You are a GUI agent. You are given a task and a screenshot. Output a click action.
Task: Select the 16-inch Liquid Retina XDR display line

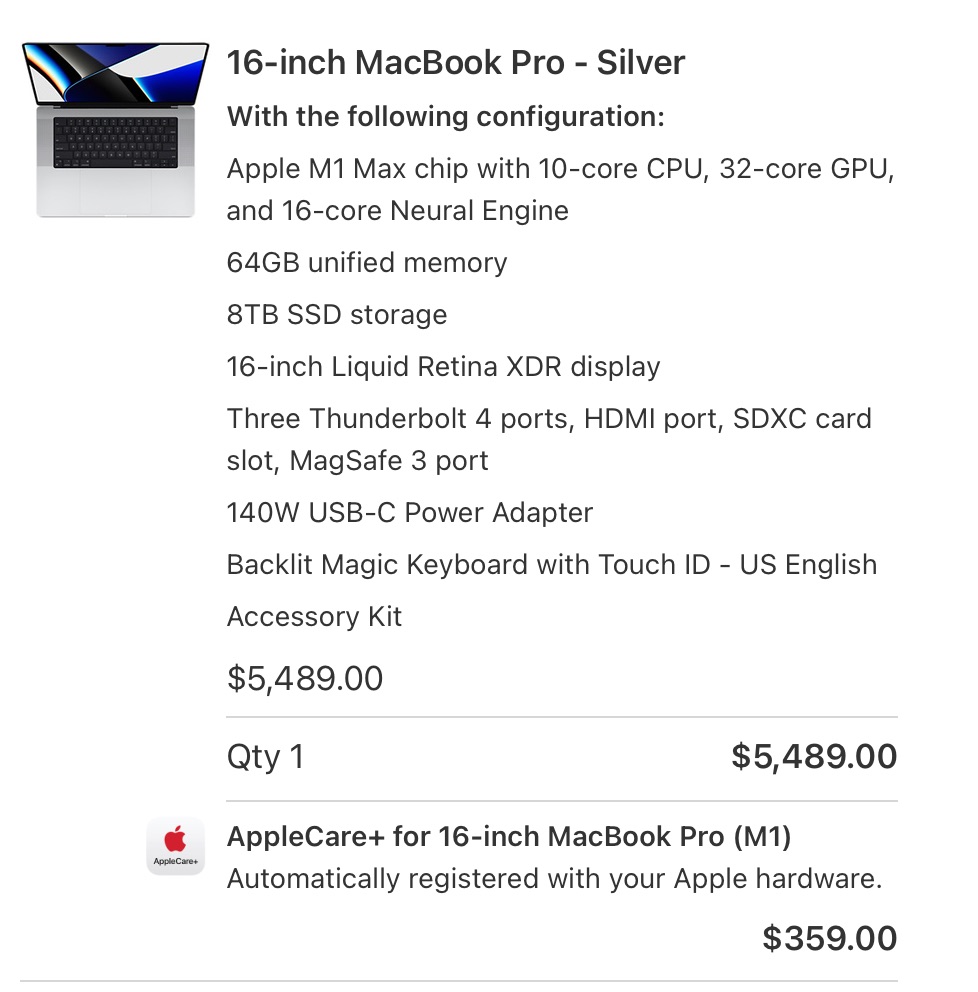click(x=443, y=367)
